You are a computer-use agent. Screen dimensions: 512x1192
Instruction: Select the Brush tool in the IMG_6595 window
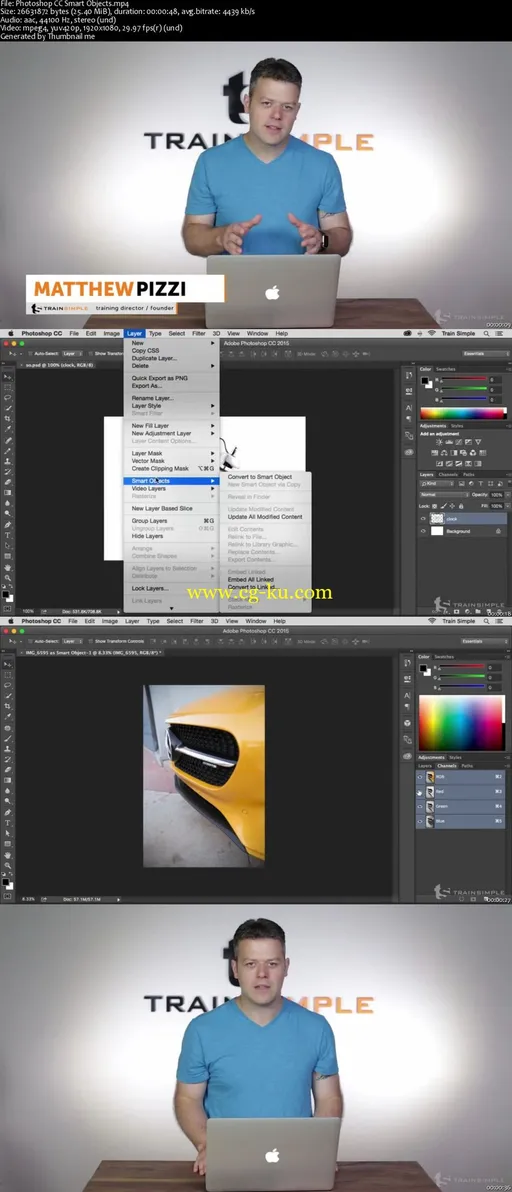coord(8,738)
